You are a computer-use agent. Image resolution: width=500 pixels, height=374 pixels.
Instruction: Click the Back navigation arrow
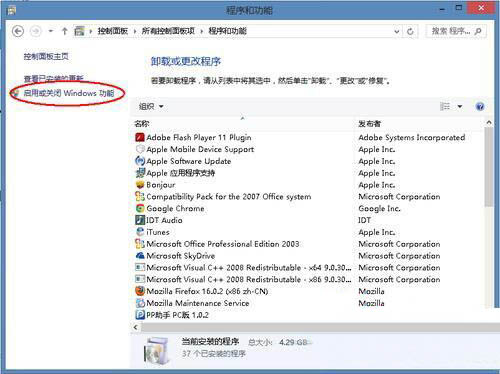[x=18, y=31]
